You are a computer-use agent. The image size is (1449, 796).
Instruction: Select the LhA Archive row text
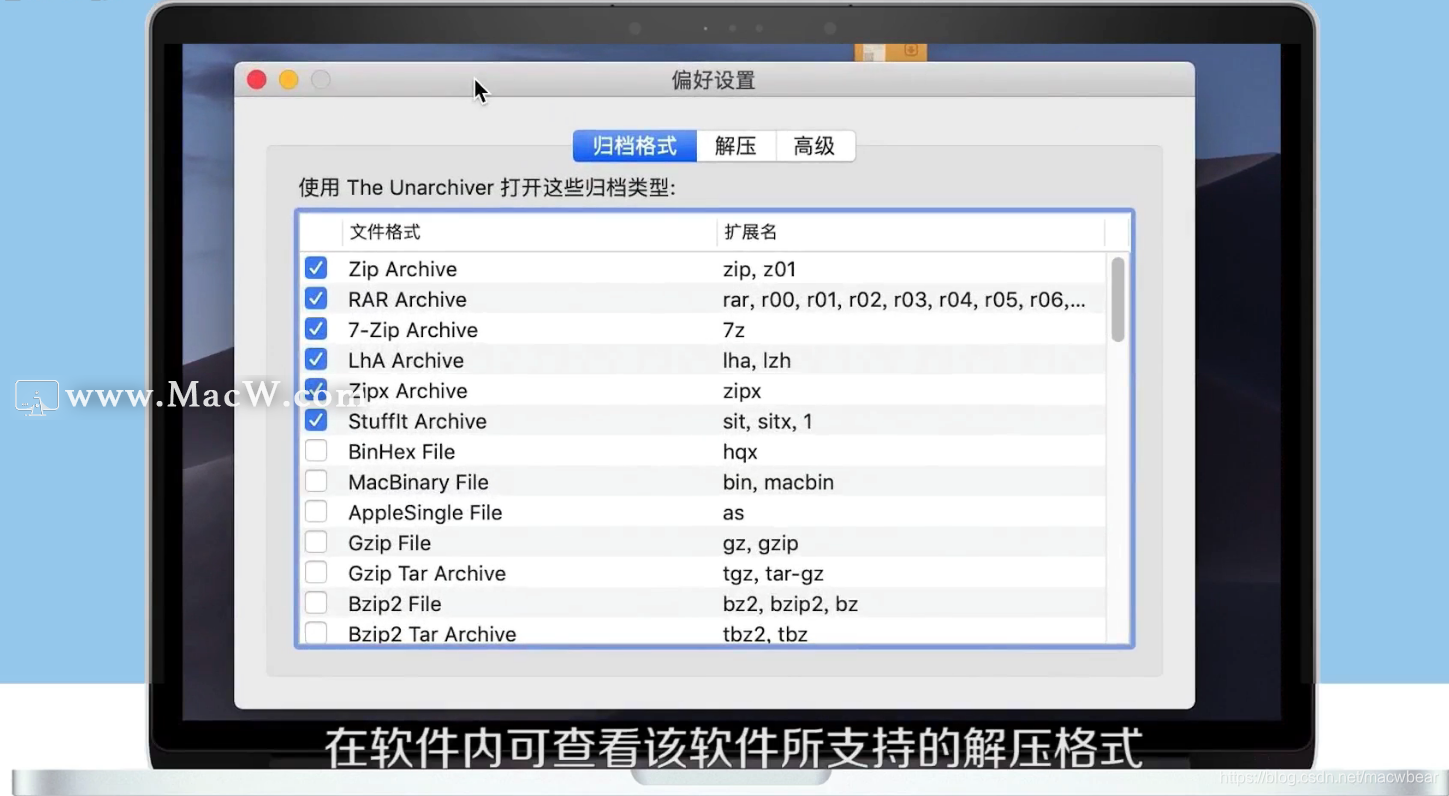[406, 360]
